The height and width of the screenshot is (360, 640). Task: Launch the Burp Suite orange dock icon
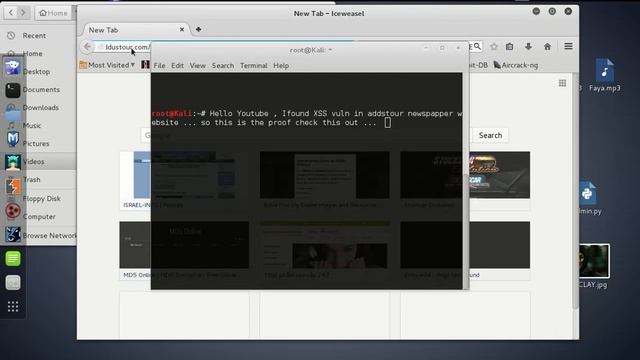13,187
